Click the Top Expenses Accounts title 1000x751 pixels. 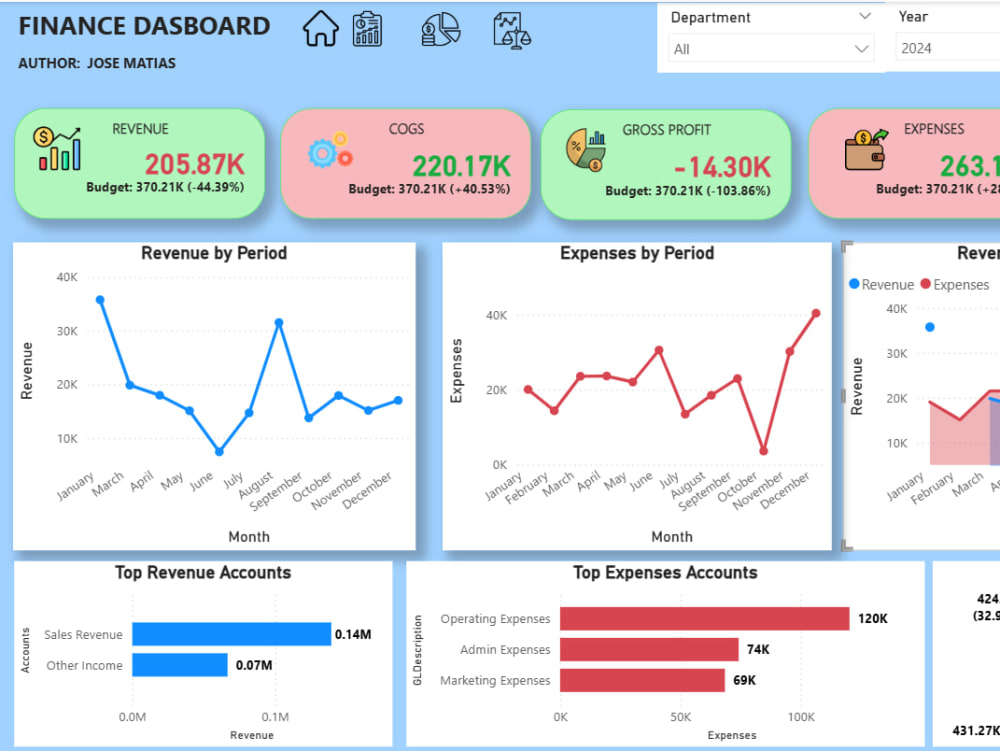665,572
